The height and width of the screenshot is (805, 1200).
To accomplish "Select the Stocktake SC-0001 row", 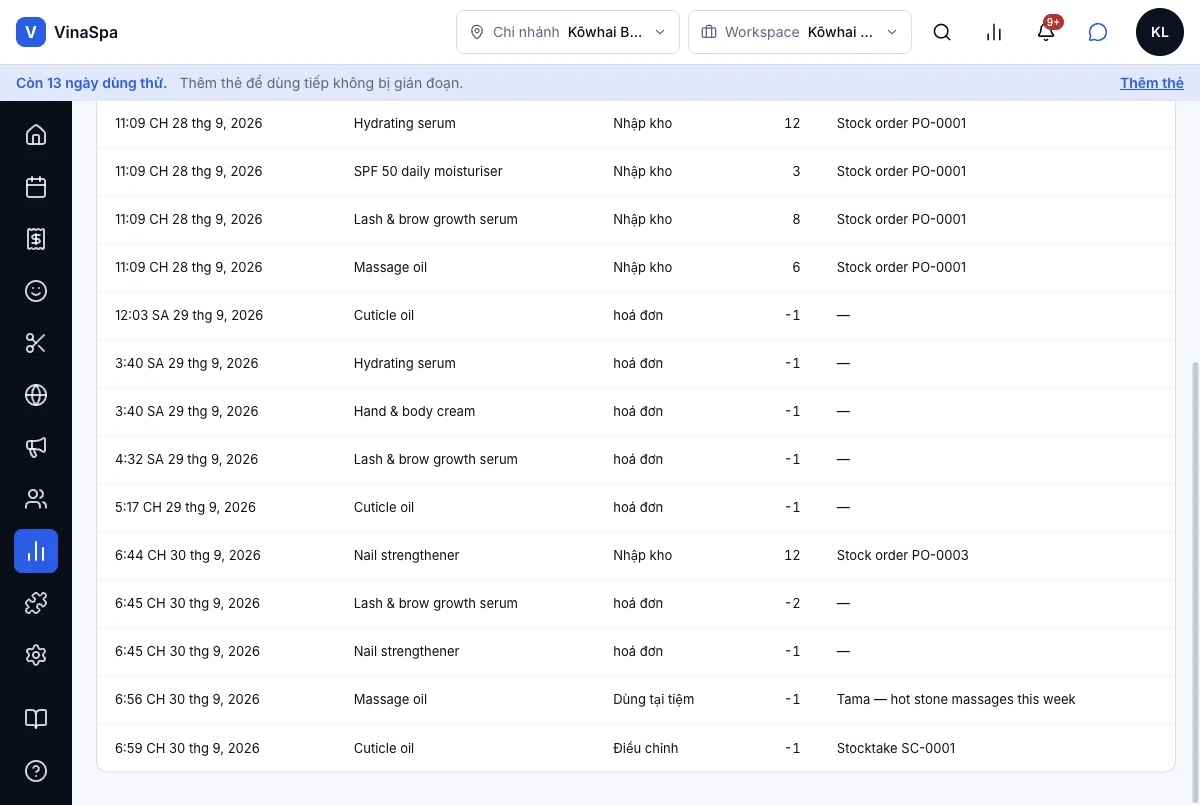I will pos(636,748).
